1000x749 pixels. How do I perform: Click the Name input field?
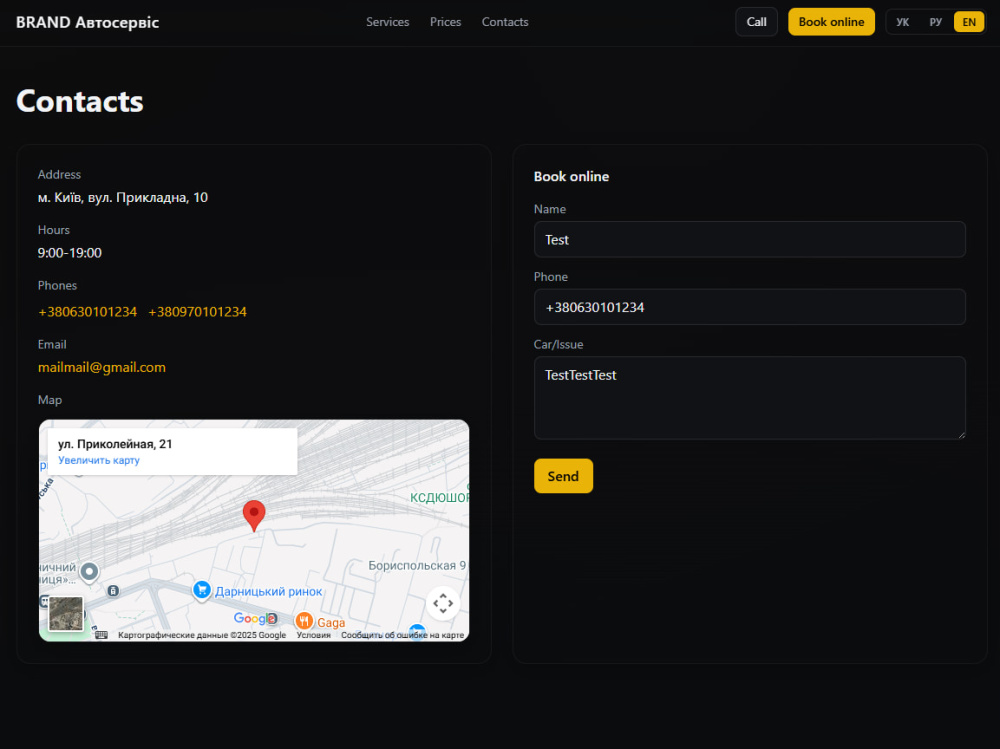(749, 240)
